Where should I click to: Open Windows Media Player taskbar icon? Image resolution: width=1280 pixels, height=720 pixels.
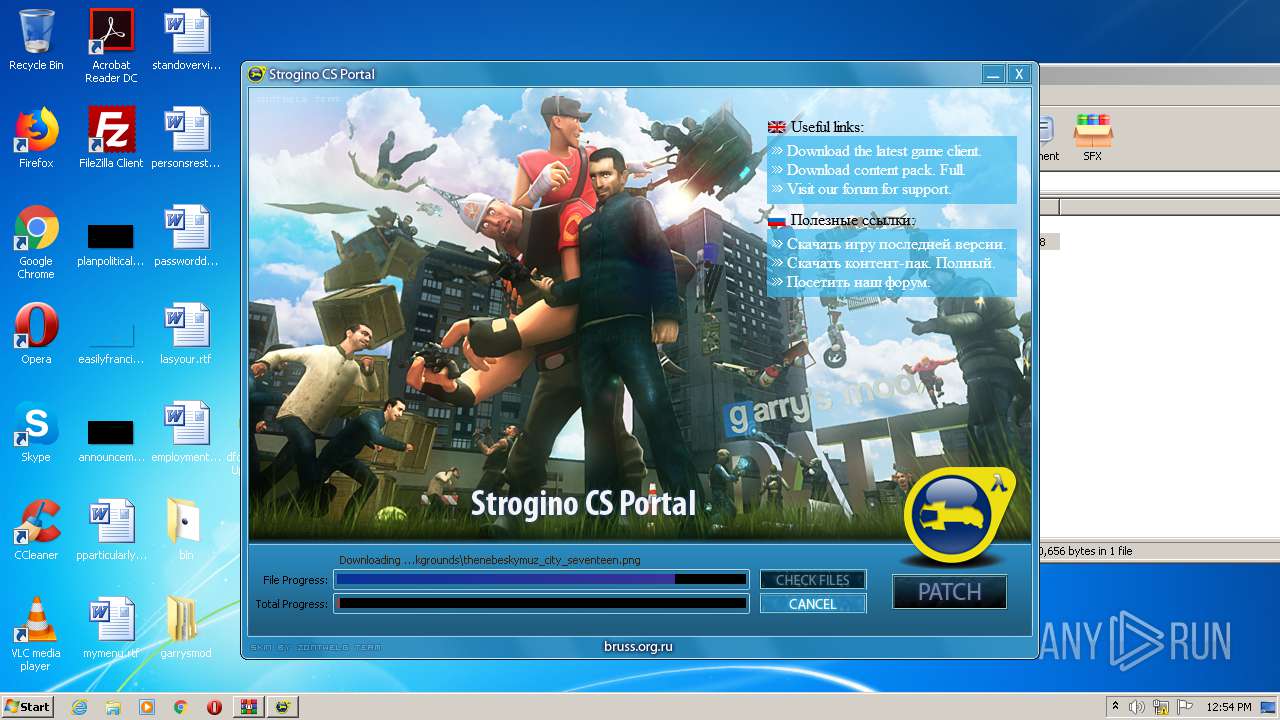pyautogui.click(x=147, y=707)
